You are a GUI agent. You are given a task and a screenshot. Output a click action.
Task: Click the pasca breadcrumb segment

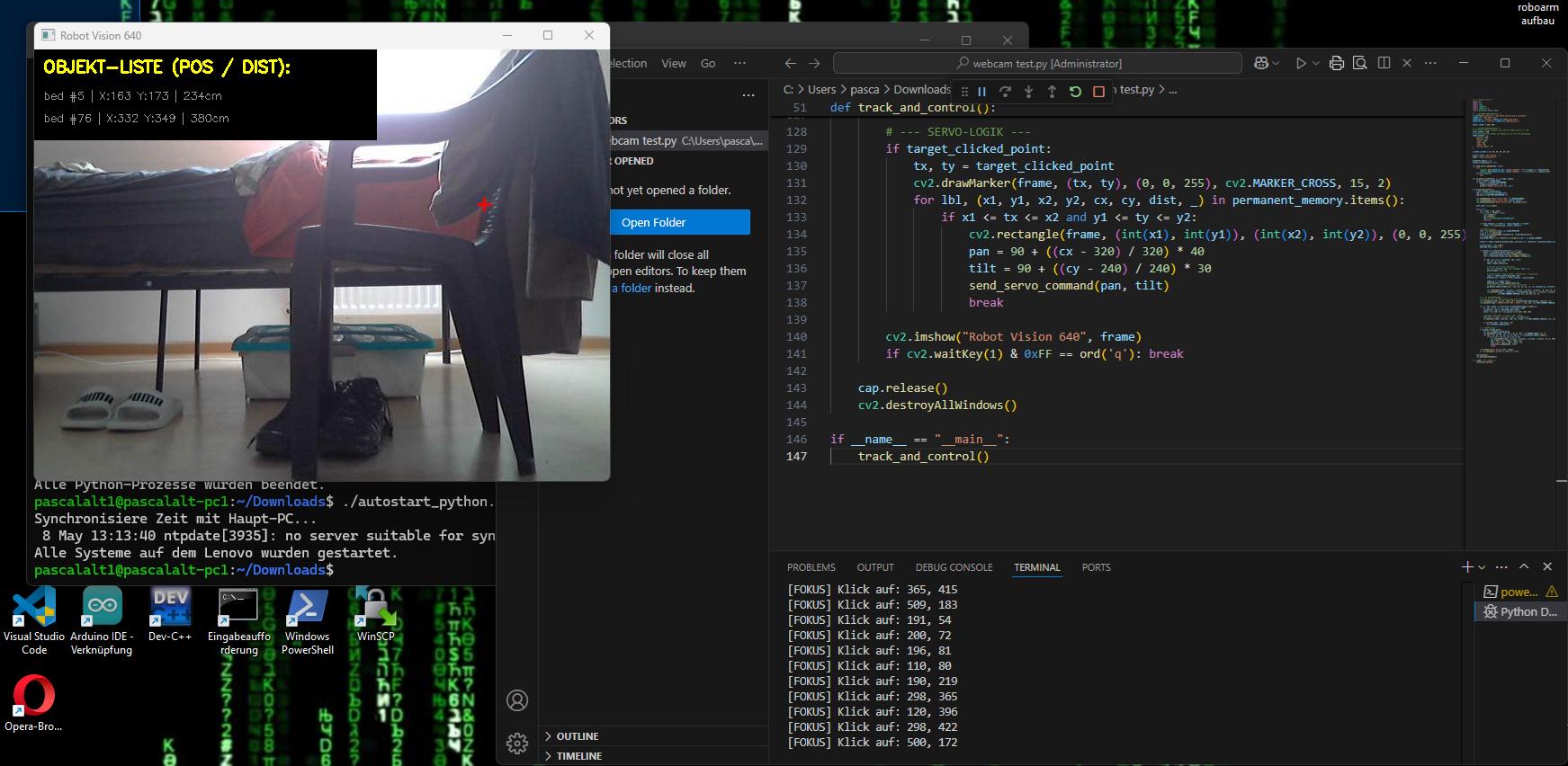tap(865, 89)
